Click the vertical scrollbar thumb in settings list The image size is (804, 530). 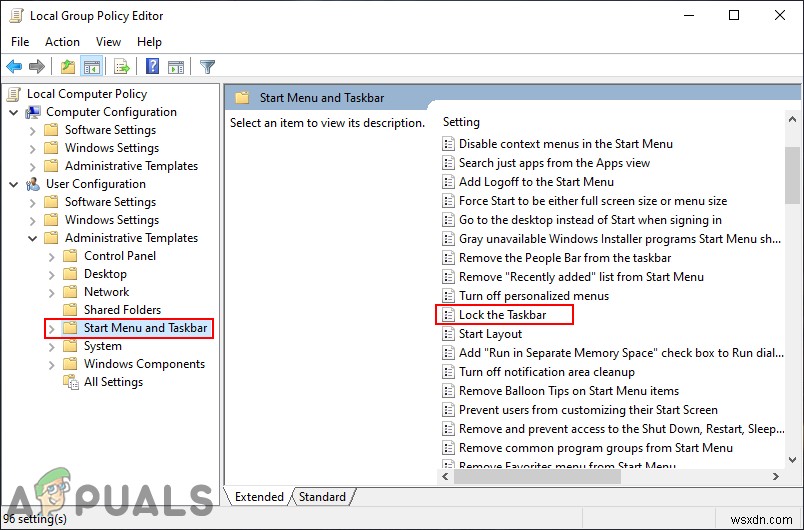pyautogui.click(x=792, y=175)
